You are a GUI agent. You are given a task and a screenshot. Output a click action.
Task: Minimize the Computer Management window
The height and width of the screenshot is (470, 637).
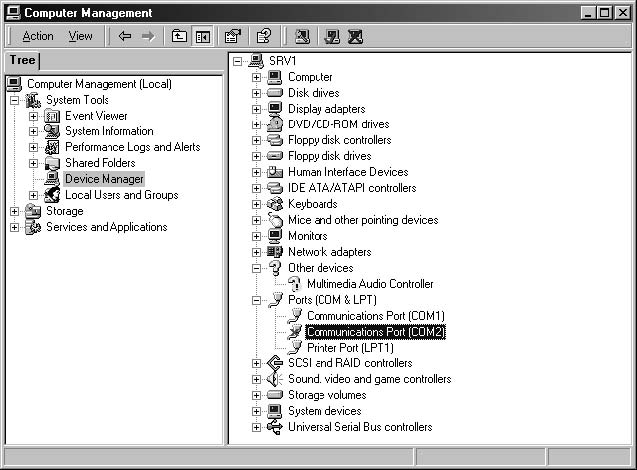click(587, 13)
